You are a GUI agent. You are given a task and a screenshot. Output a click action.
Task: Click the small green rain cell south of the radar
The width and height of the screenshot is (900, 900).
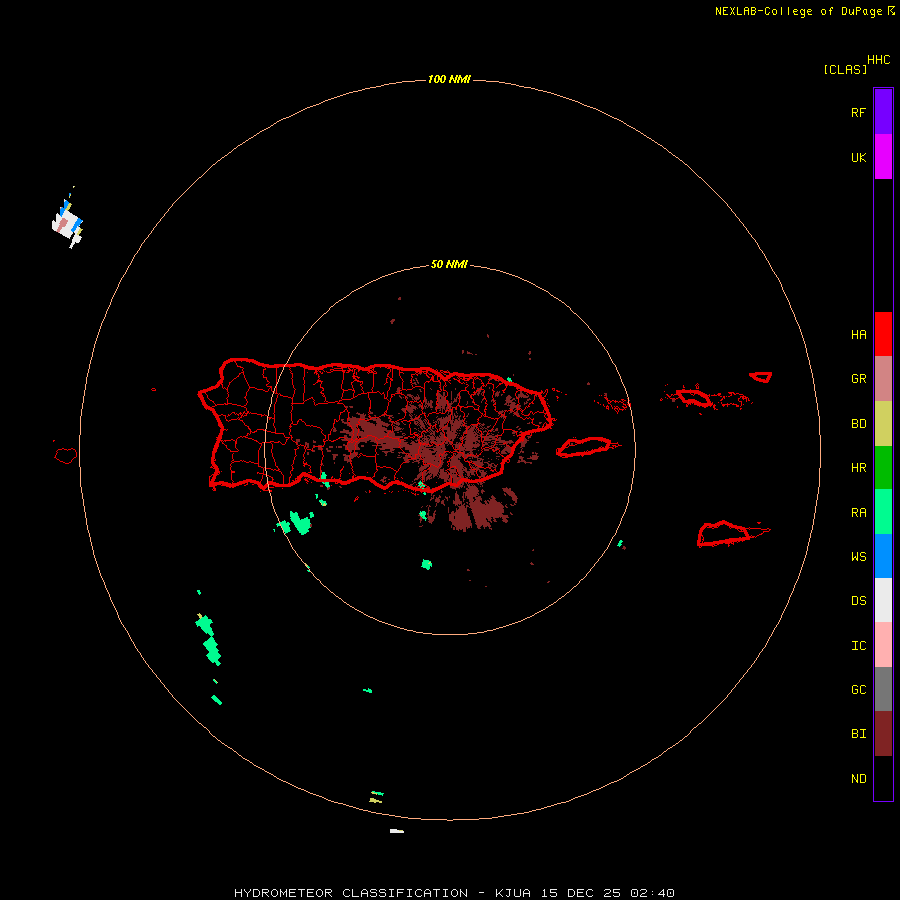426,564
